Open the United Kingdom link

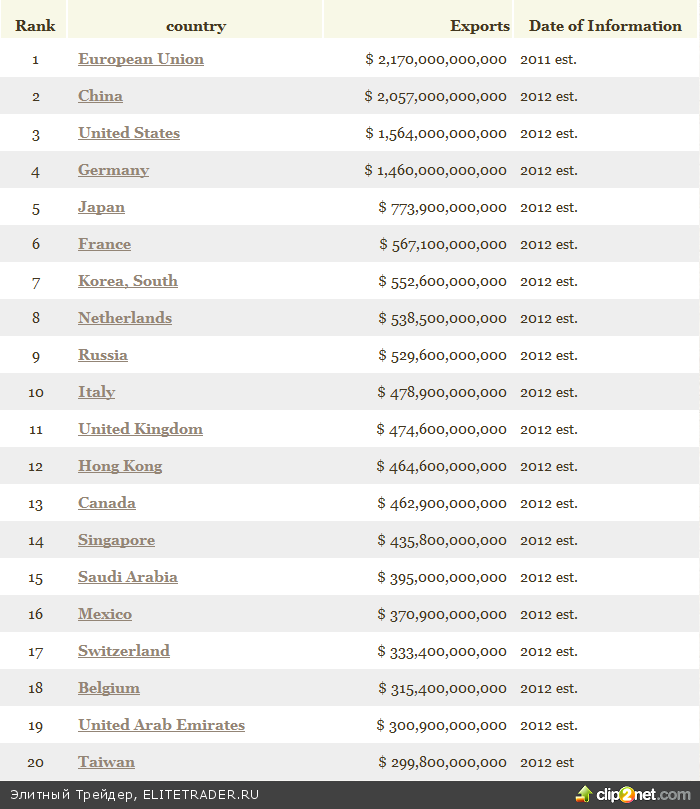tap(140, 429)
